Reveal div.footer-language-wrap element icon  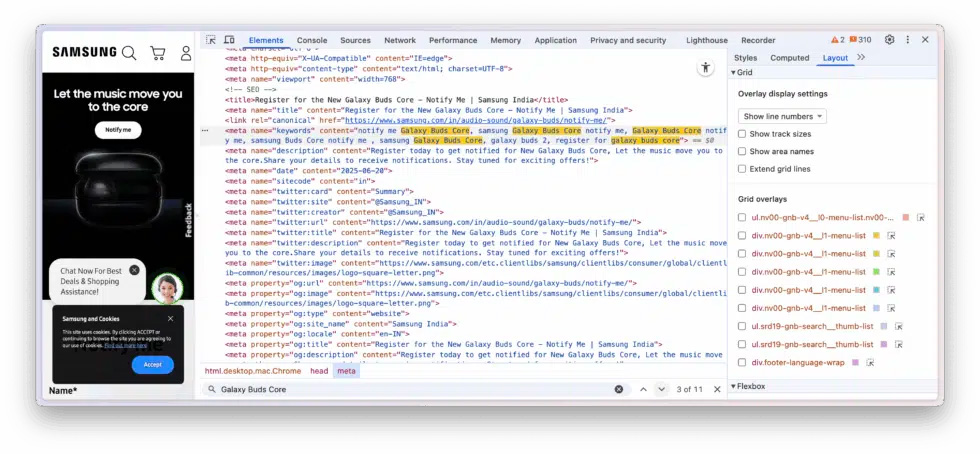click(x=870, y=362)
